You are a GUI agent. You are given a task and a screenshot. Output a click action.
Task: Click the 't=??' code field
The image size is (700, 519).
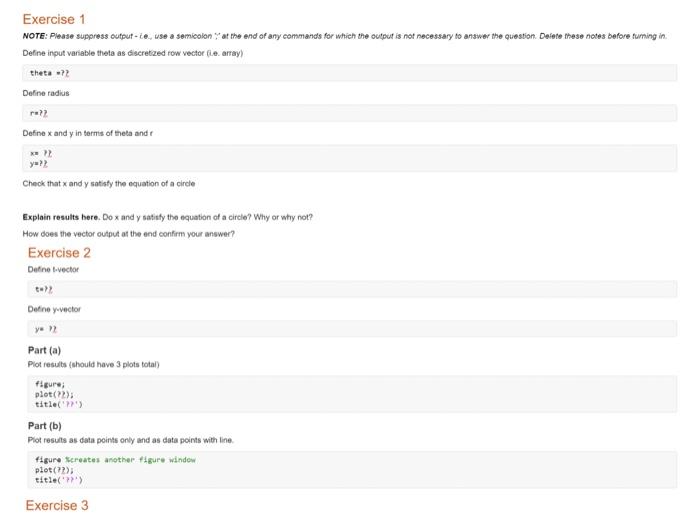(x=352, y=289)
